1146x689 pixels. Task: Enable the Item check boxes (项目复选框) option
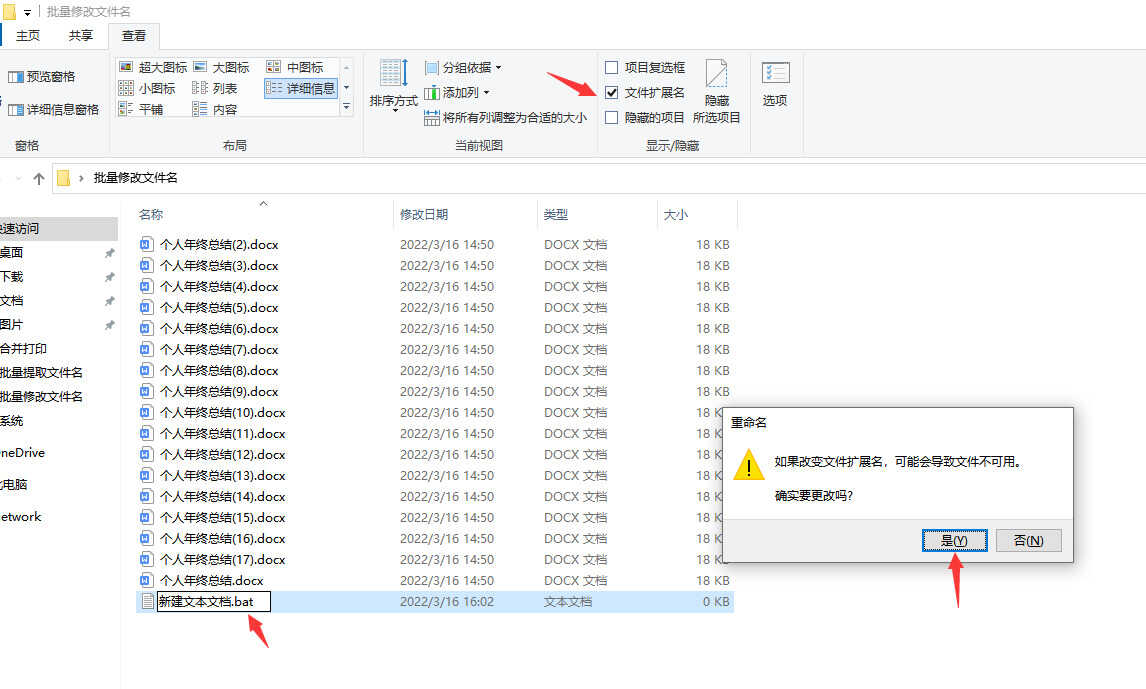[x=612, y=67]
